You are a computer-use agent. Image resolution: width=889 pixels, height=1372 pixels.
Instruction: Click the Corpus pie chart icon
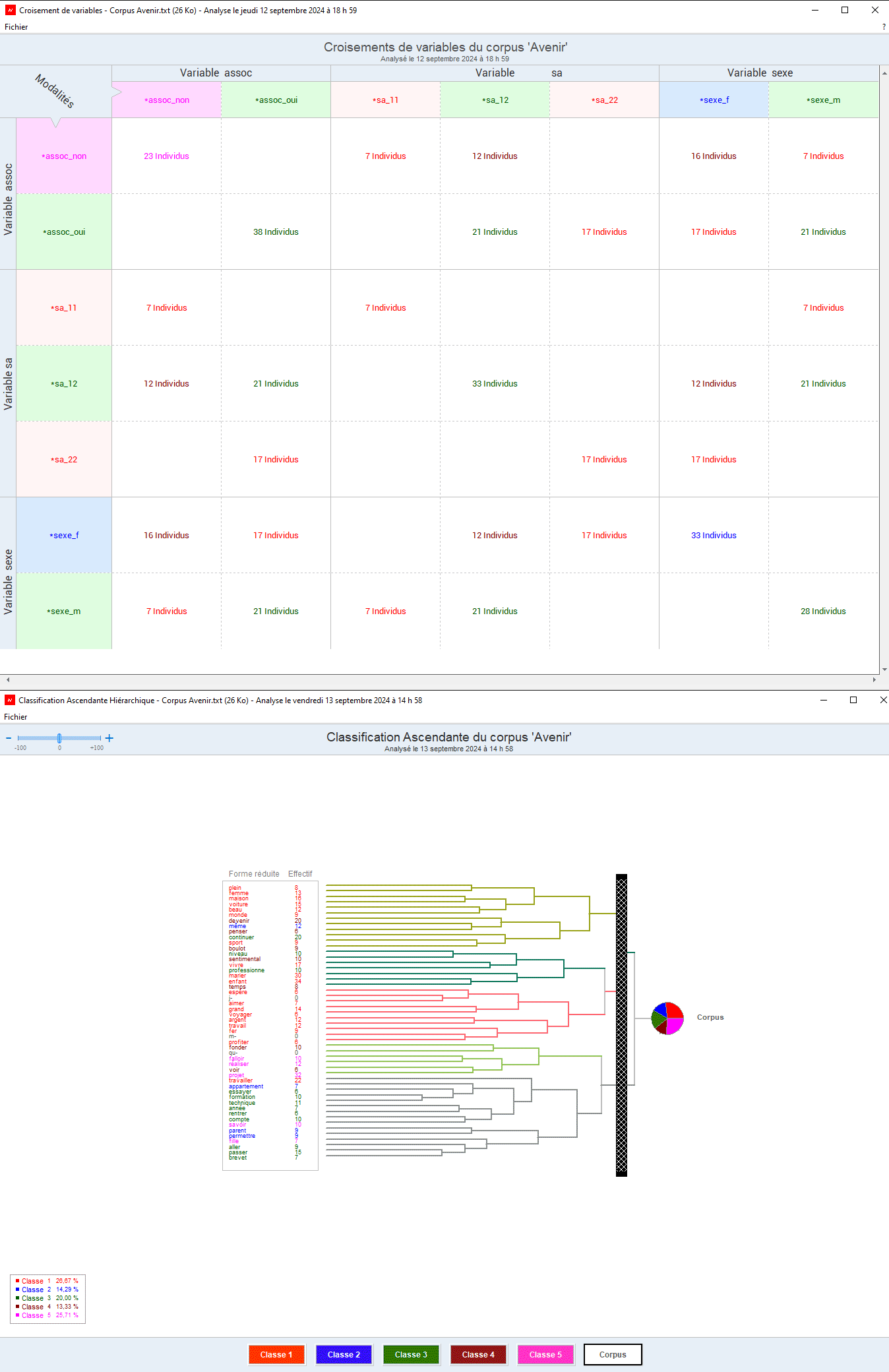click(x=667, y=1018)
